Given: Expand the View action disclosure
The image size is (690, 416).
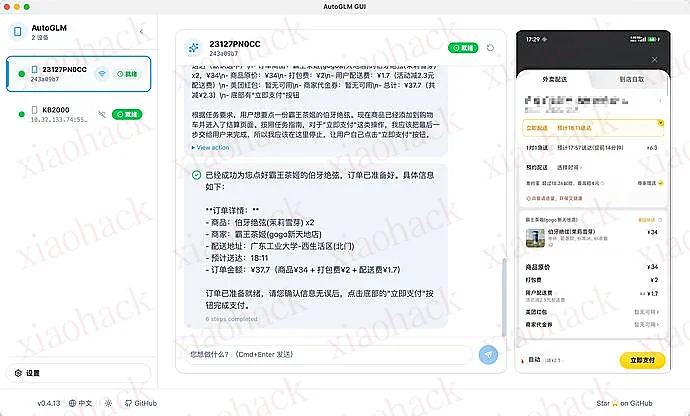Looking at the screenshot, I should (x=210, y=147).
